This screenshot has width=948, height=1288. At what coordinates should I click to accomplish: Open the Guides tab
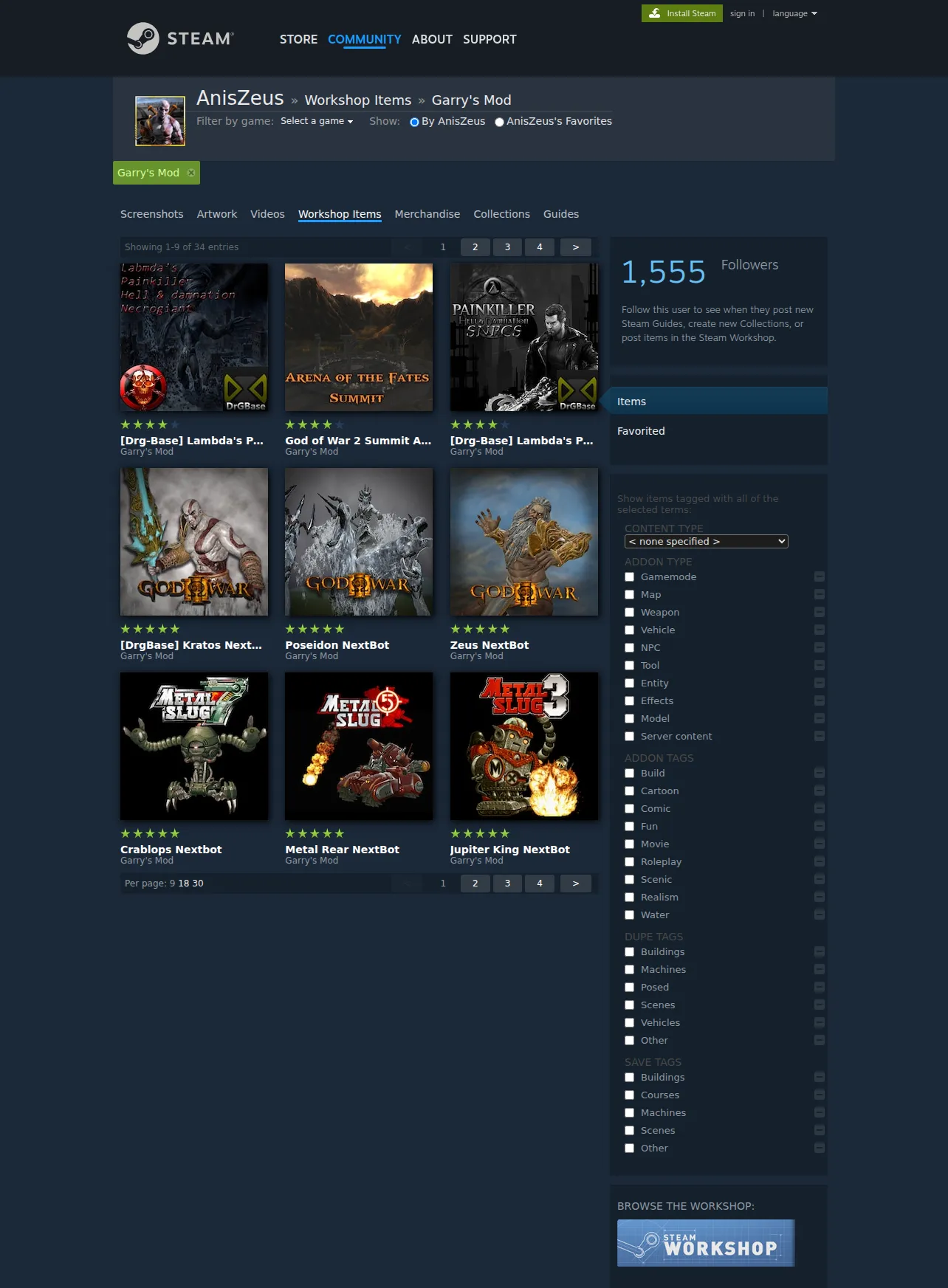pos(561,214)
